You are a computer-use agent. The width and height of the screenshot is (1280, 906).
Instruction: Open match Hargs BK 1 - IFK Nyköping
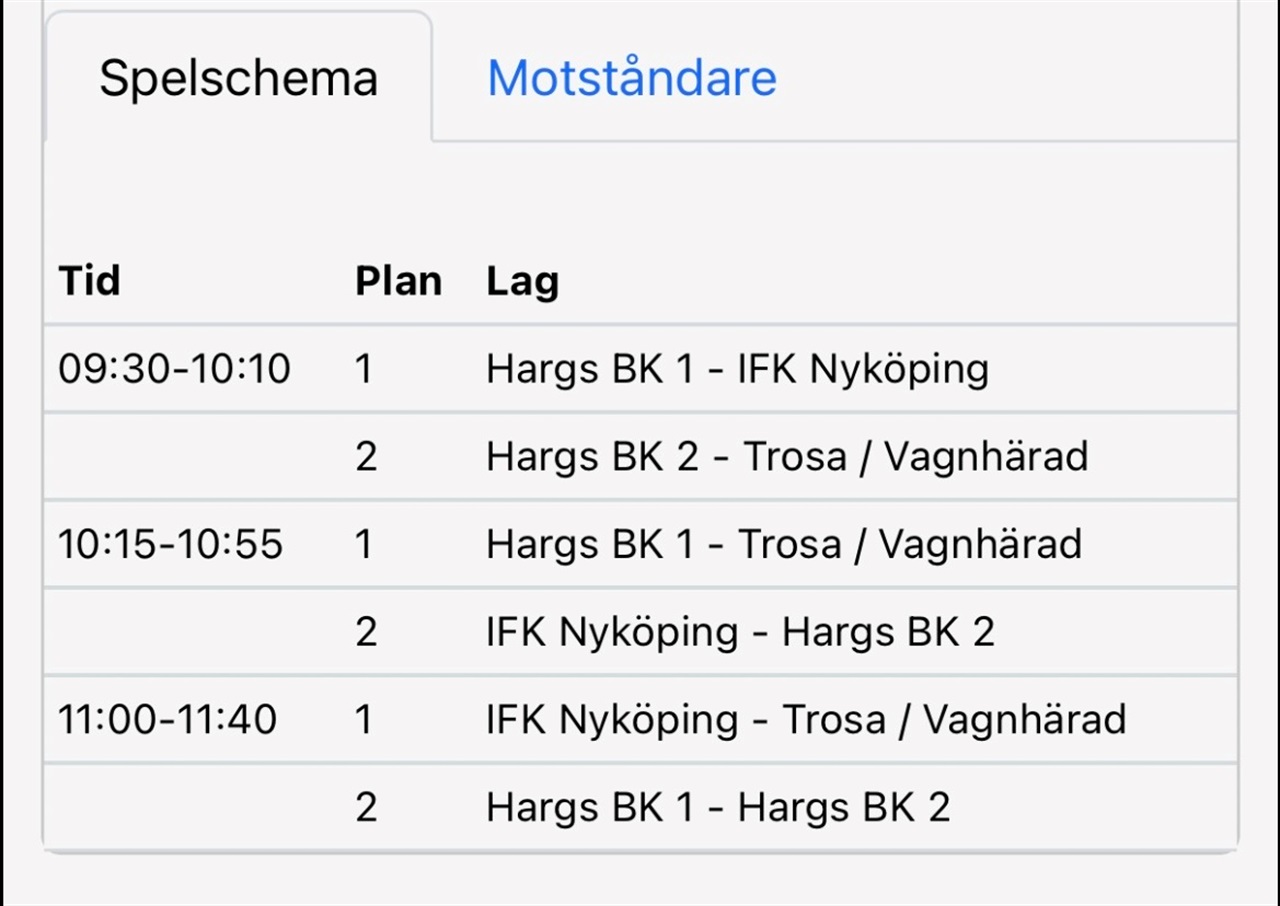[x=737, y=369]
